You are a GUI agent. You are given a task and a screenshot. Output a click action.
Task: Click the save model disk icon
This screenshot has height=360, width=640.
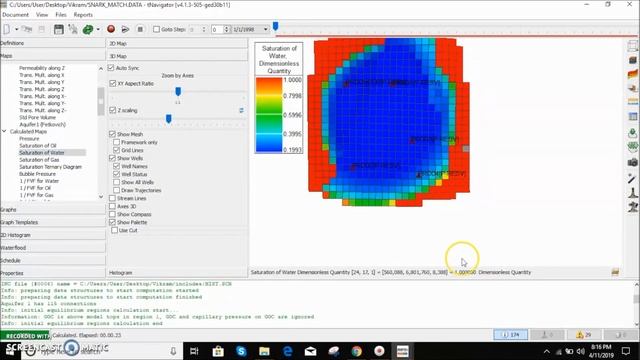58,29
